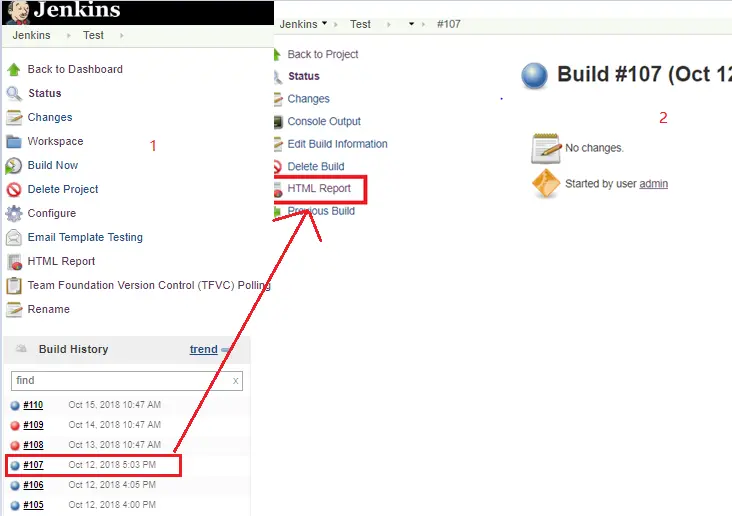Click the TFVC Polling clipboard icon
The height and width of the screenshot is (516, 732).
(x=14, y=286)
